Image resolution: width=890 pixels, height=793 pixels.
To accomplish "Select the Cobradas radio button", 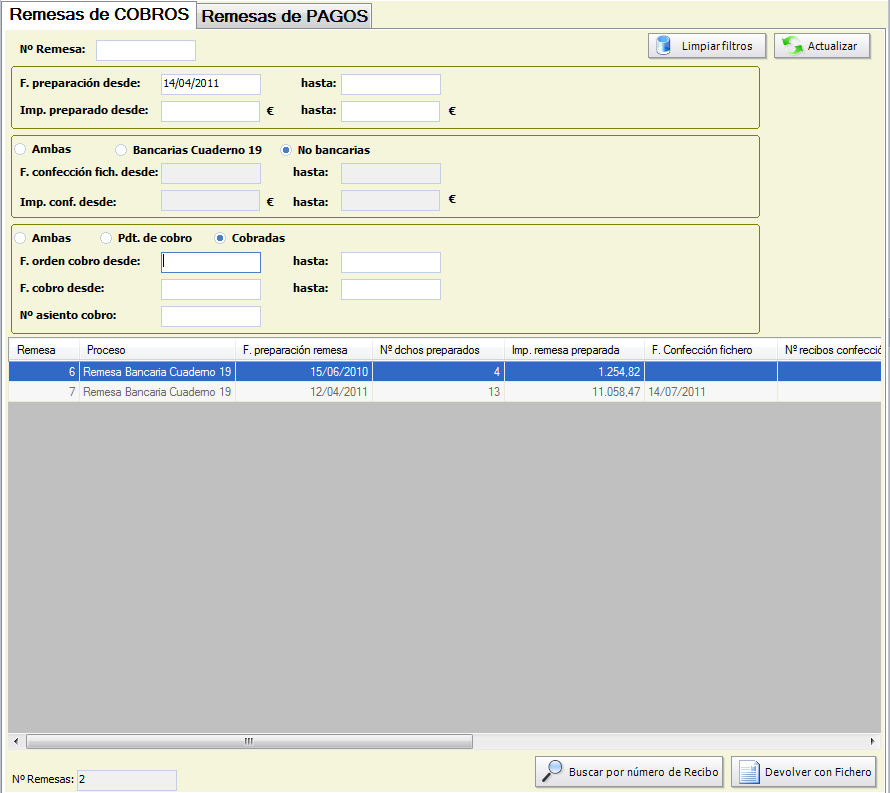I will tap(220, 238).
